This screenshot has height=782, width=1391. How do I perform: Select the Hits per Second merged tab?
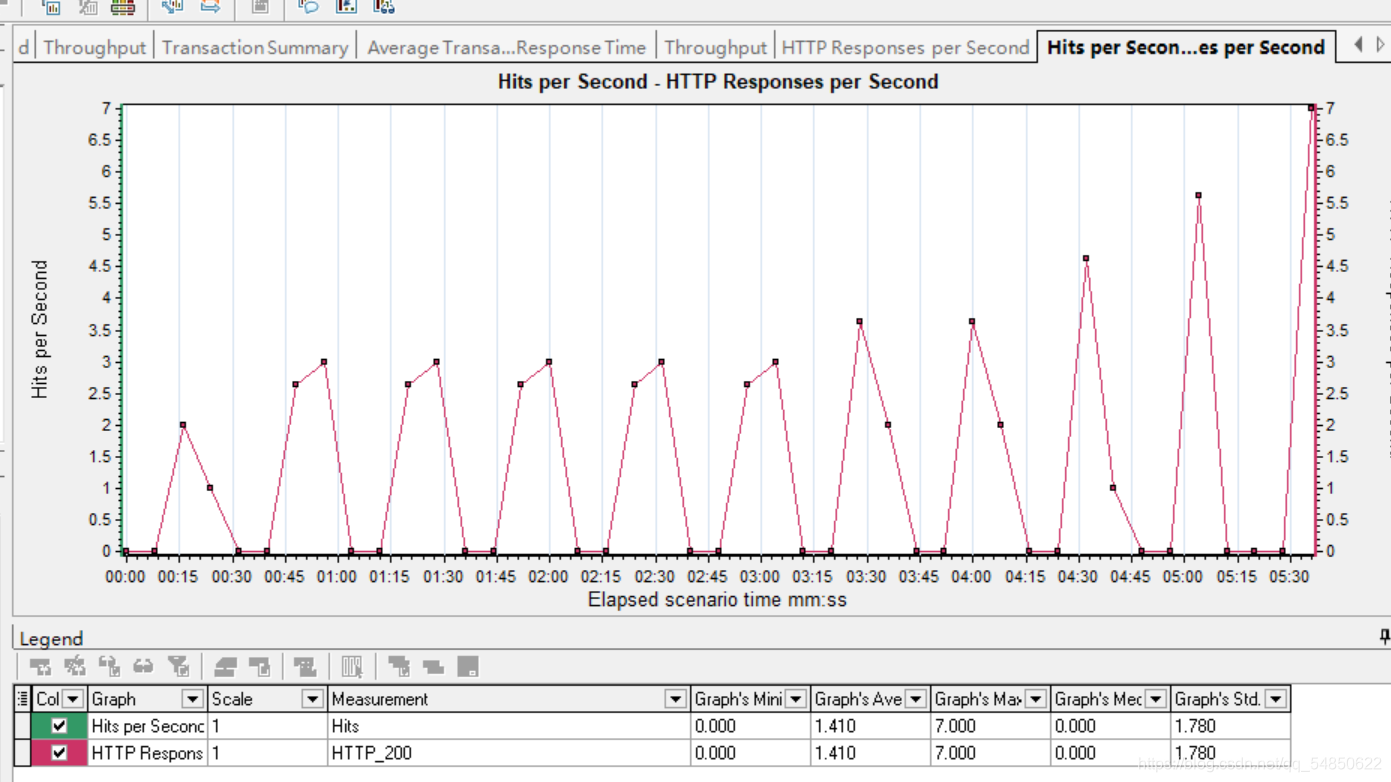coord(1186,47)
